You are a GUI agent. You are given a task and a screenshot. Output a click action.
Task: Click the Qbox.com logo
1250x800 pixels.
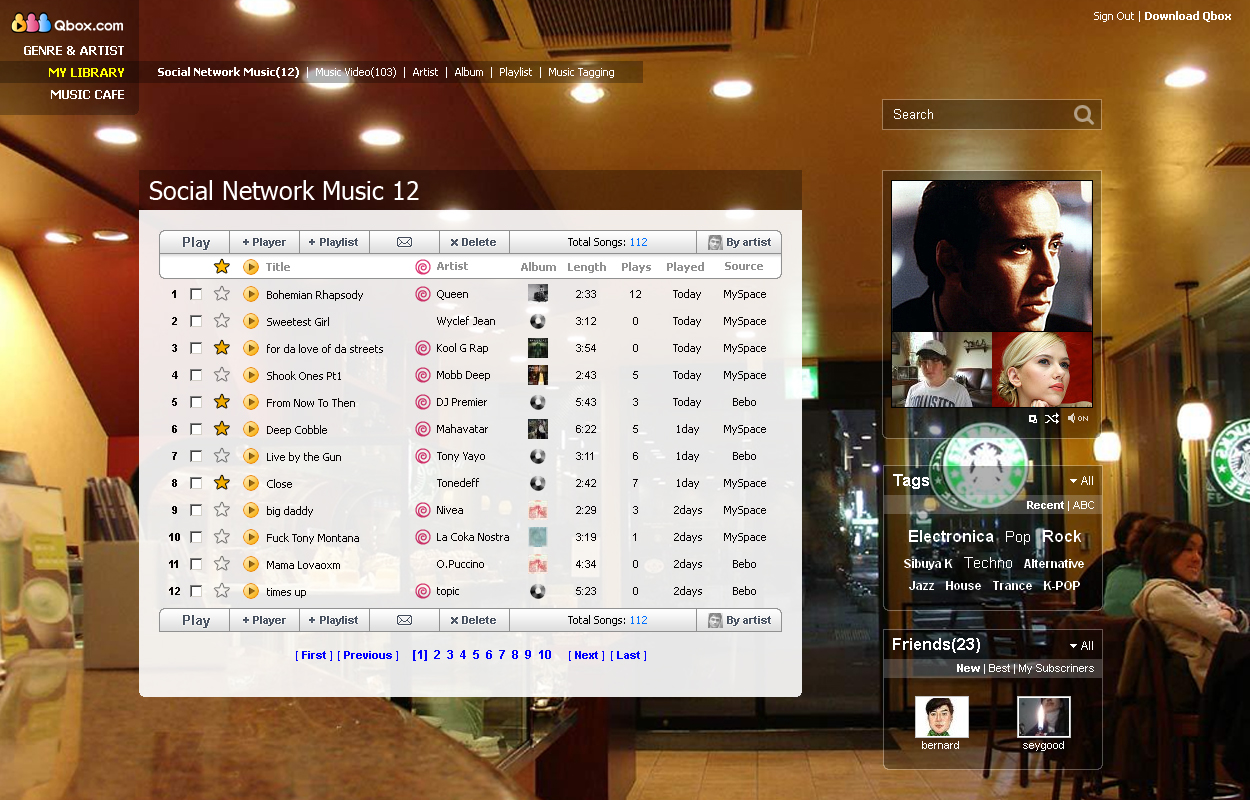tap(67, 23)
